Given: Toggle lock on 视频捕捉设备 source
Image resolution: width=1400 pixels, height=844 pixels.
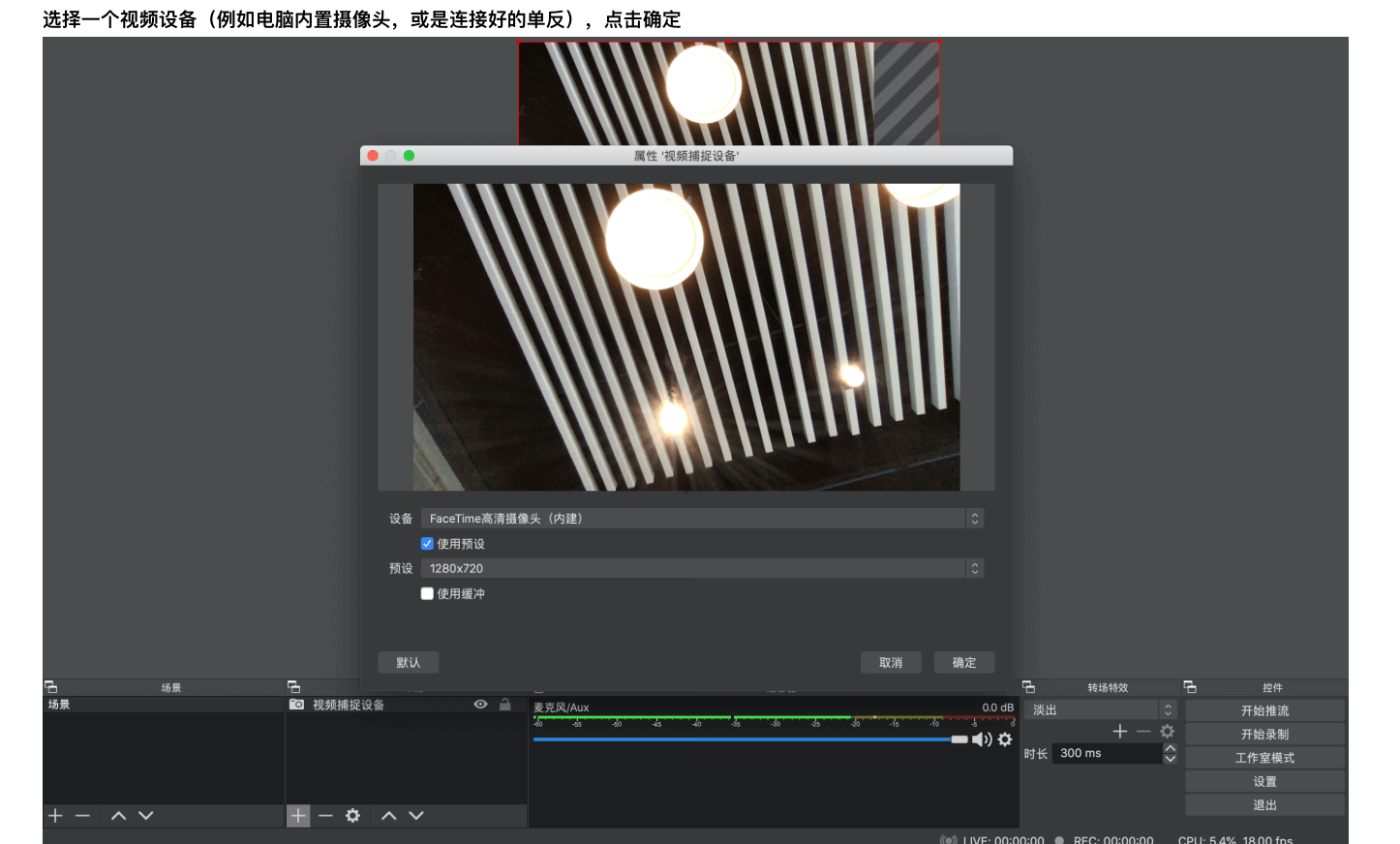Looking at the screenshot, I should click(504, 705).
